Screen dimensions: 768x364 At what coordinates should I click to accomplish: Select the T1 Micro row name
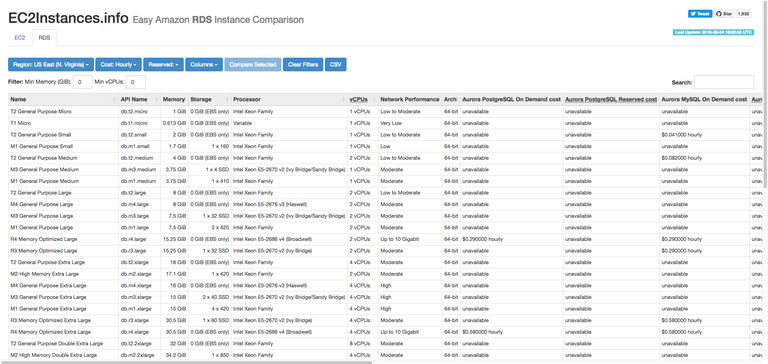(x=20, y=123)
